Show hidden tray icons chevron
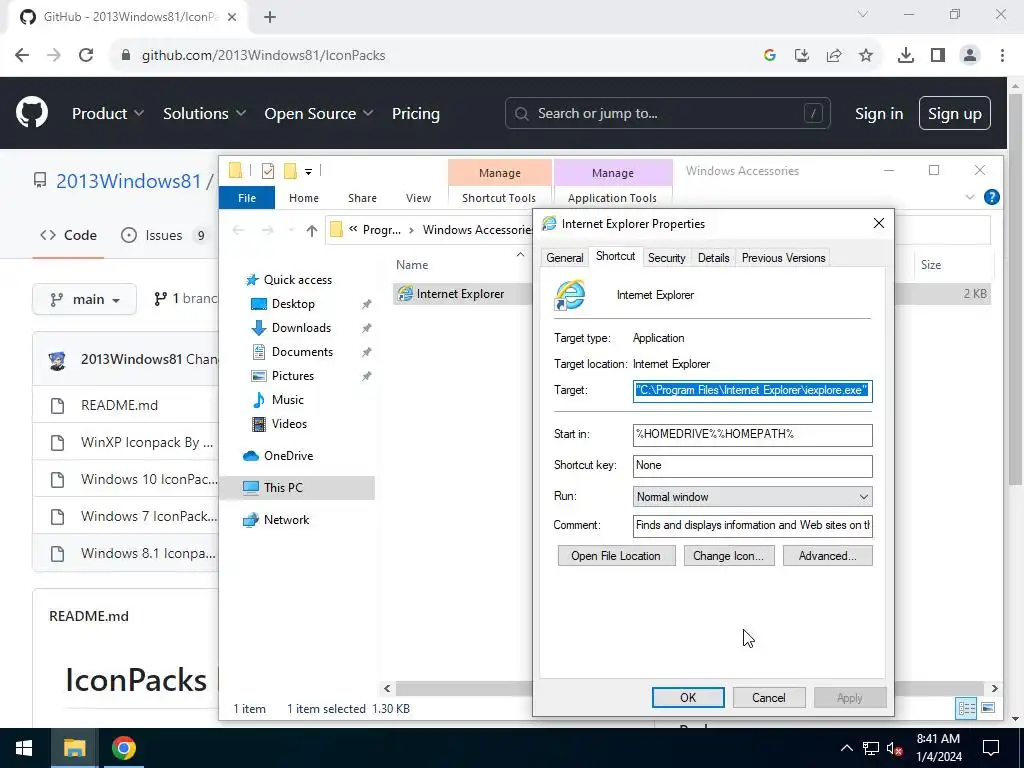The width and height of the screenshot is (1024, 768). click(x=846, y=748)
